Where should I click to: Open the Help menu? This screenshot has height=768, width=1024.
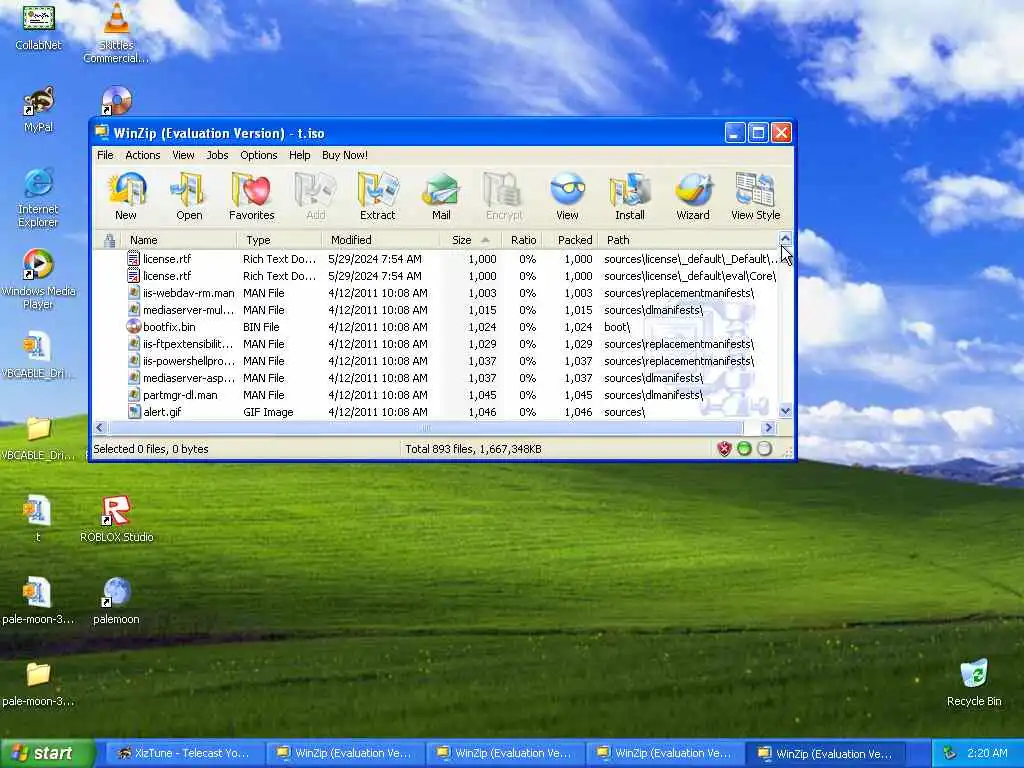tap(300, 155)
